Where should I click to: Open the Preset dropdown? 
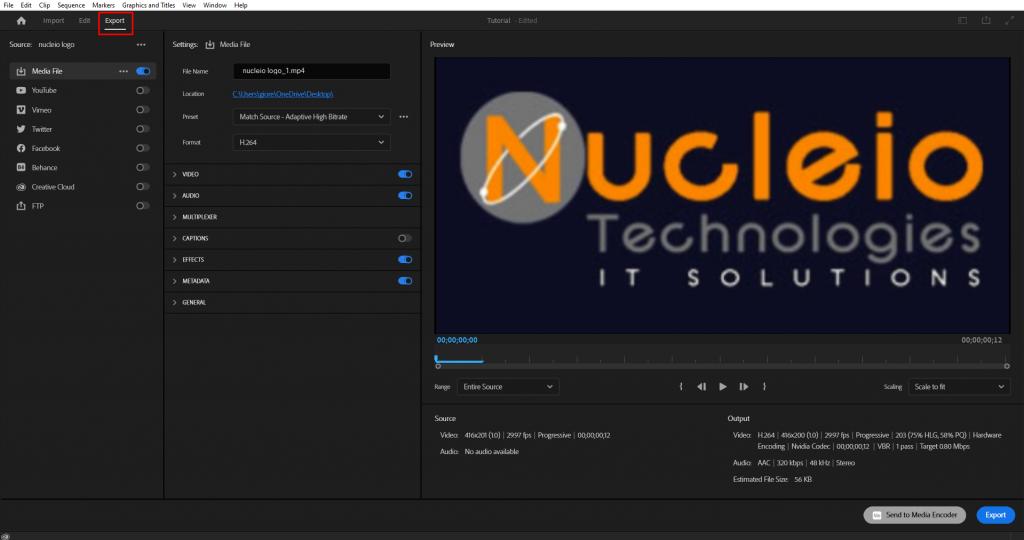[312, 117]
